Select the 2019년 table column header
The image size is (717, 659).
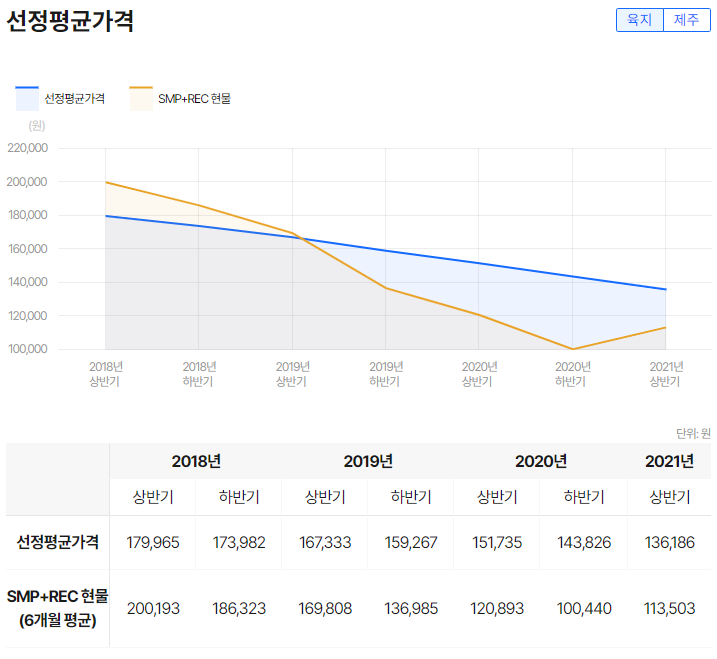(368, 461)
